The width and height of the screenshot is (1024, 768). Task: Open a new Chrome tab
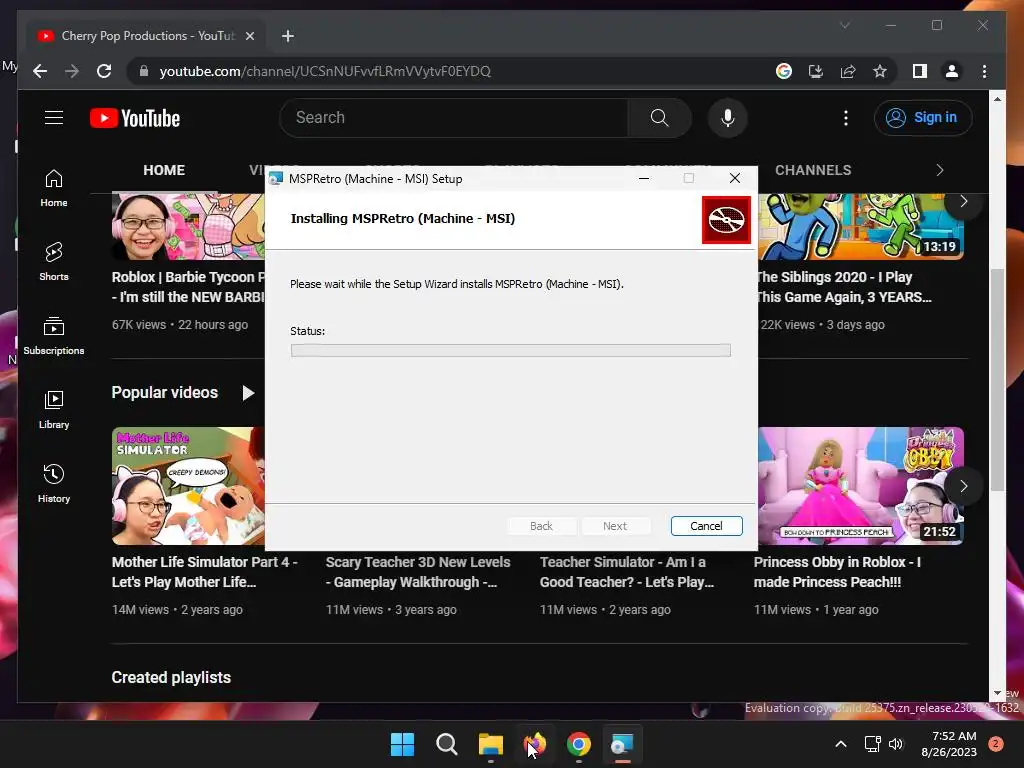tap(287, 36)
